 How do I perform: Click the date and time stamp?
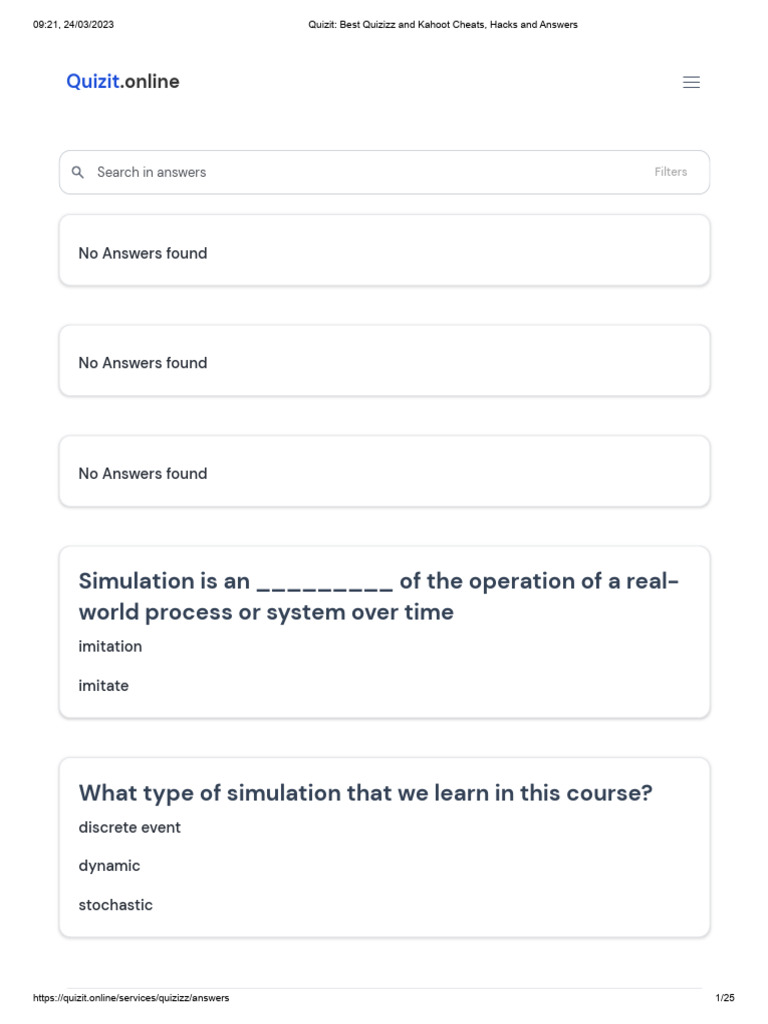coord(73,24)
